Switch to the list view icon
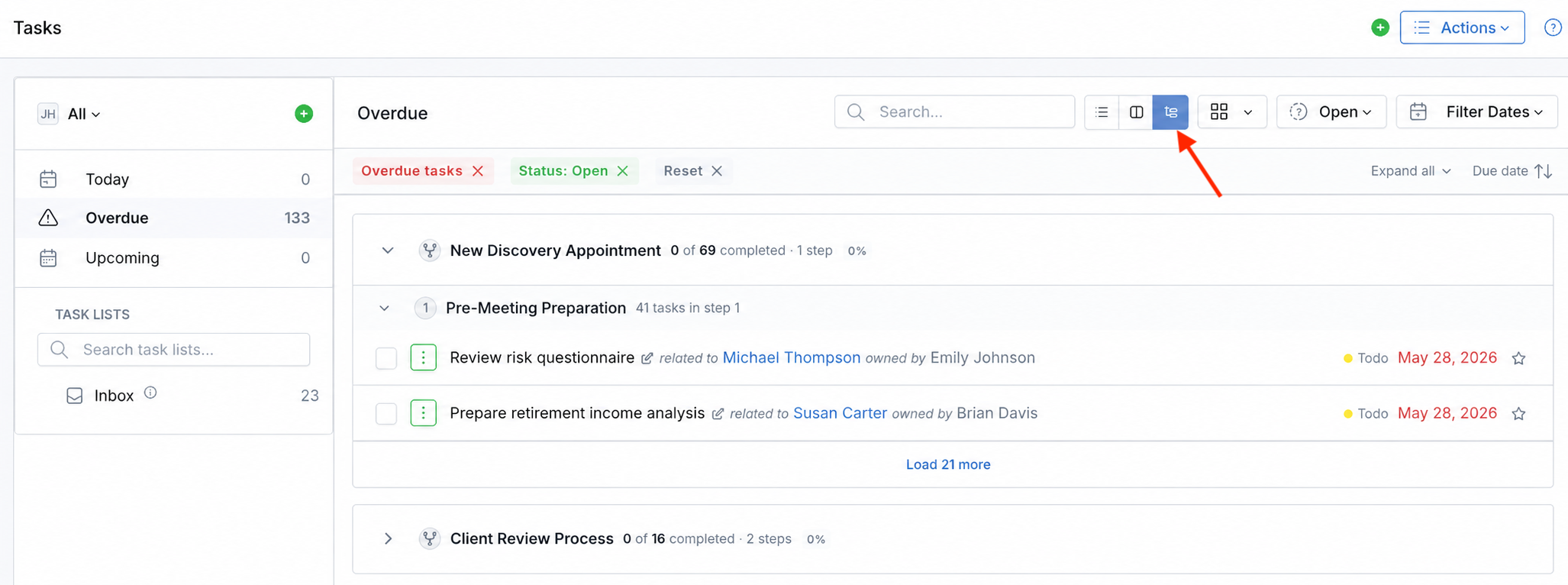This screenshot has height=585, width=1568. pyautogui.click(x=1102, y=112)
